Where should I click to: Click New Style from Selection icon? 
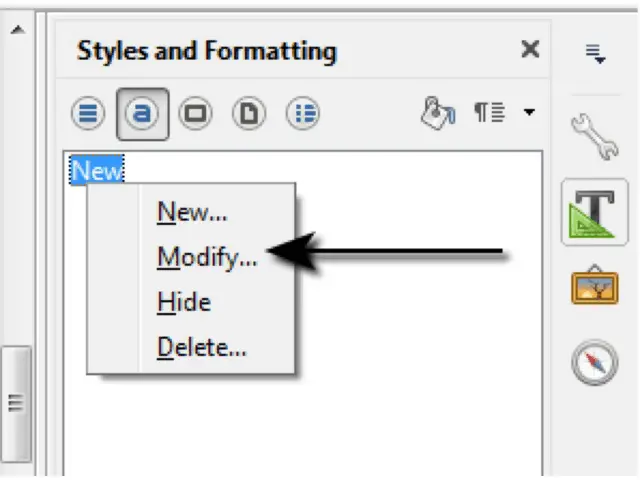point(489,112)
